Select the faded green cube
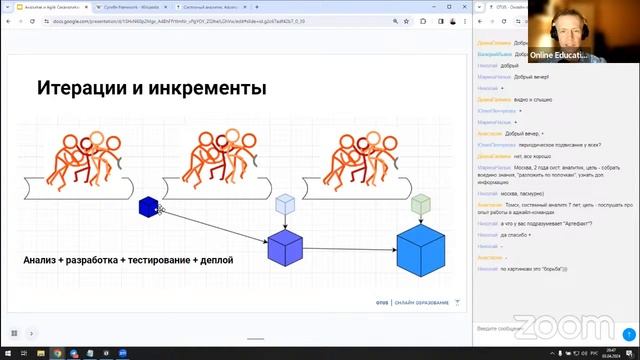This screenshot has width=640, height=360. coord(420,204)
